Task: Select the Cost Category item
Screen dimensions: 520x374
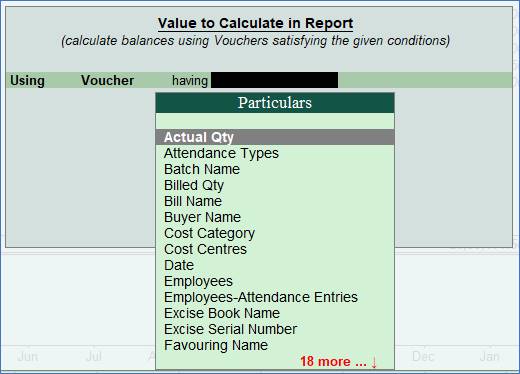Action: (209, 233)
